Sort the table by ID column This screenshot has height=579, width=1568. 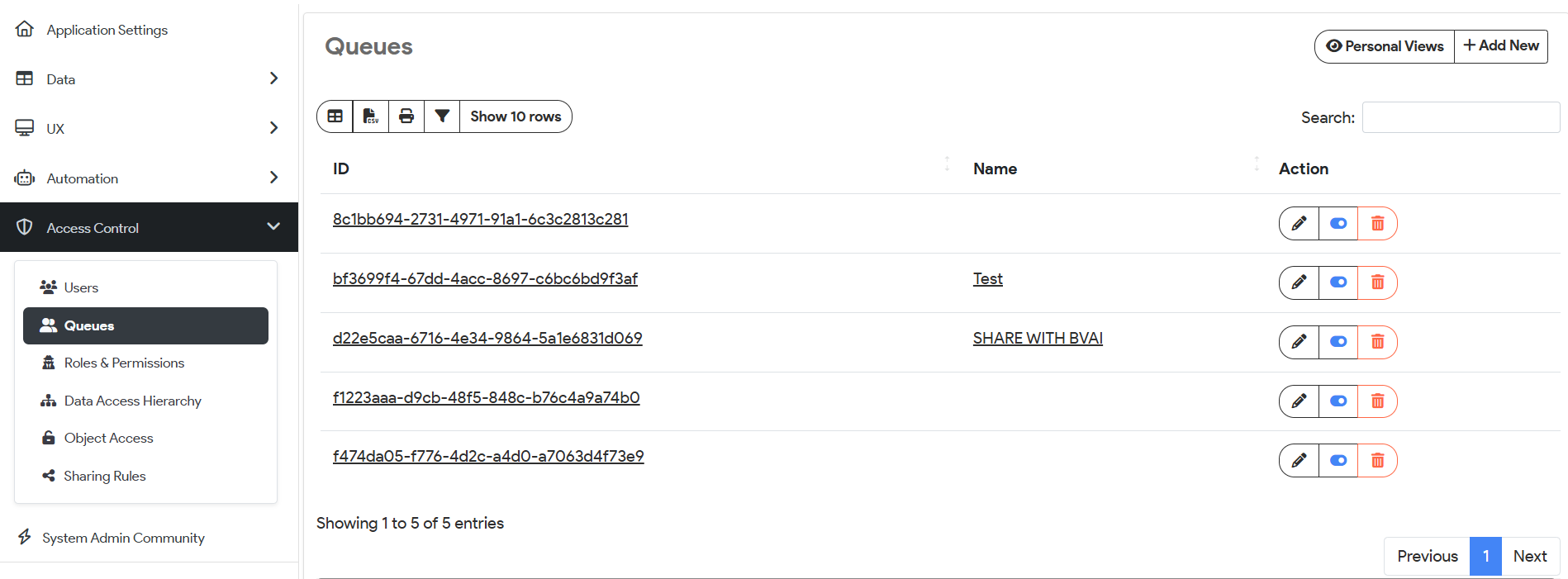pos(340,168)
